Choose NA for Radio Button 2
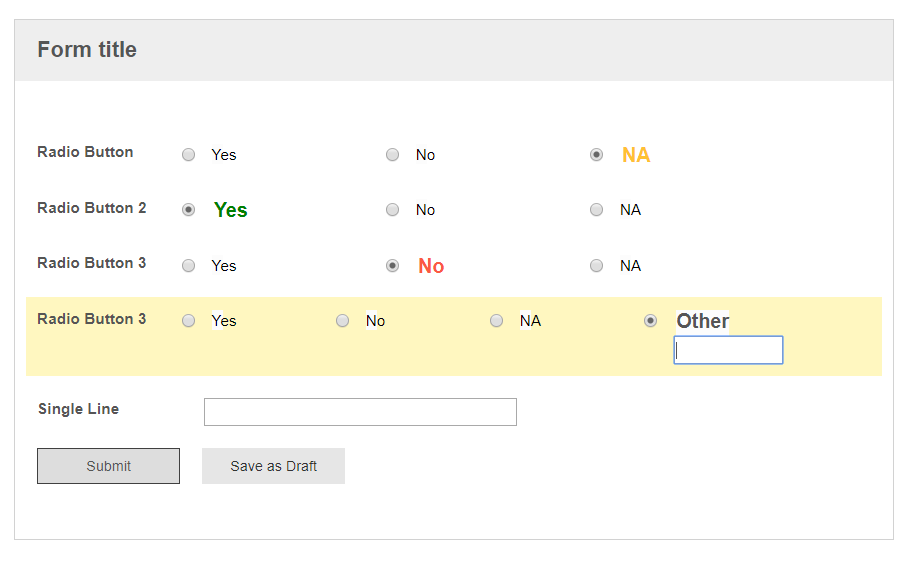 point(597,210)
